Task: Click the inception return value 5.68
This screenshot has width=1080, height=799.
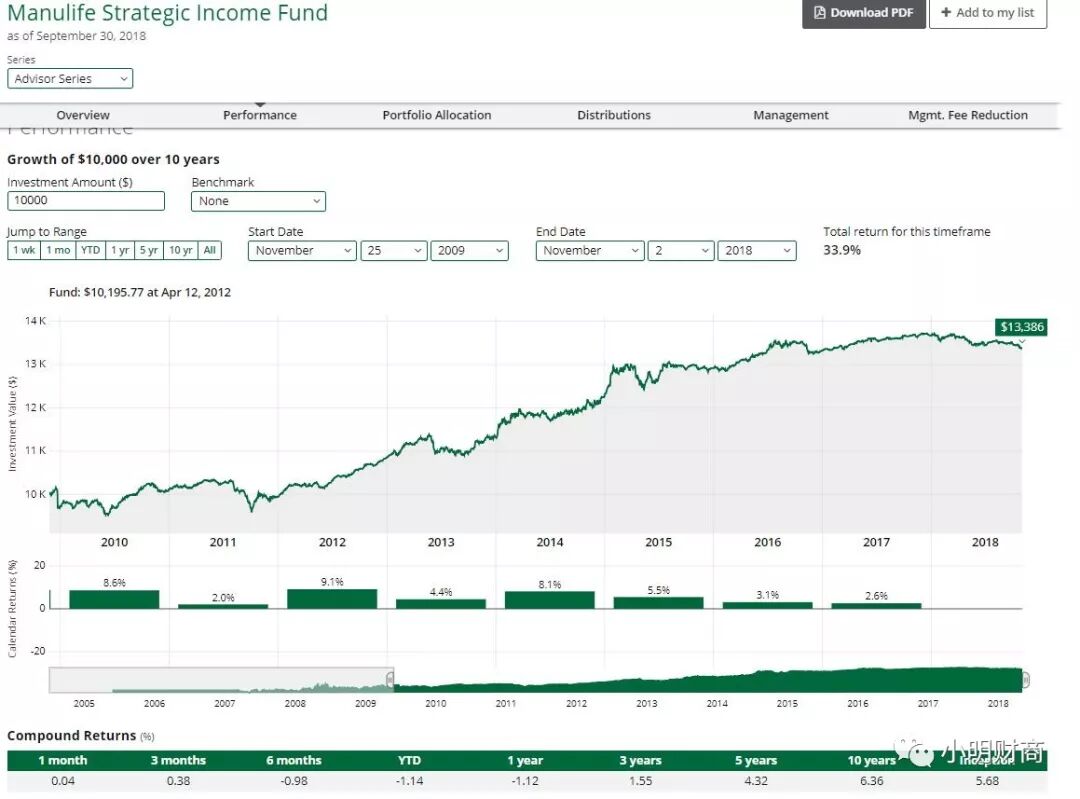Action: [x=987, y=781]
